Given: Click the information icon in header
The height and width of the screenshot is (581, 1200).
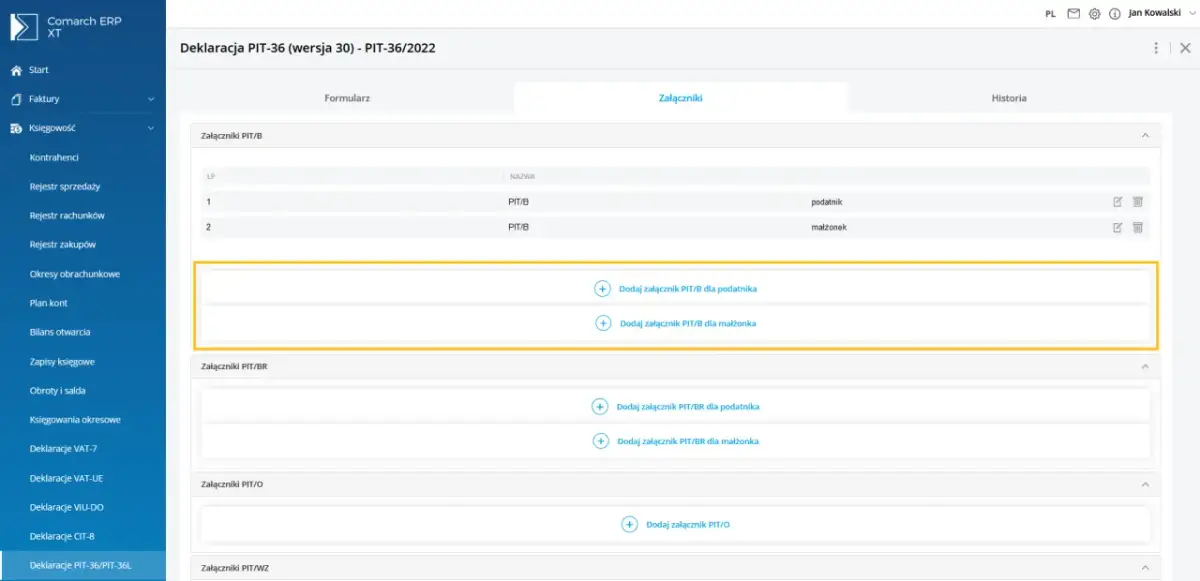Looking at the screenshot, I should click(x=1114, y=14).
